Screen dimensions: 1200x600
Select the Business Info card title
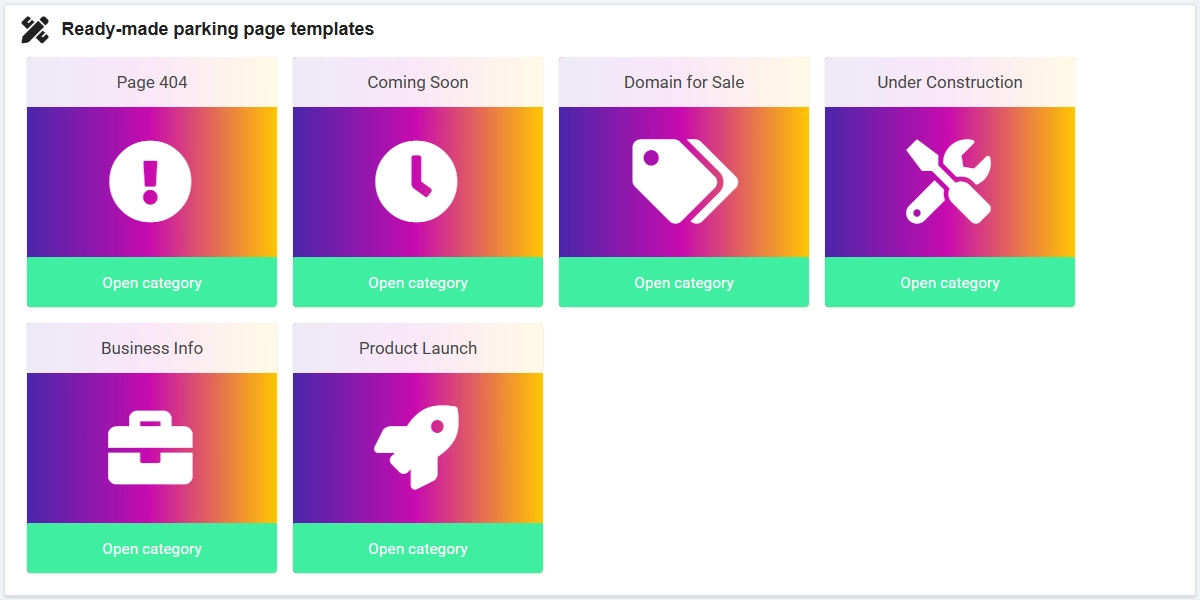click(x=152, y=348)
